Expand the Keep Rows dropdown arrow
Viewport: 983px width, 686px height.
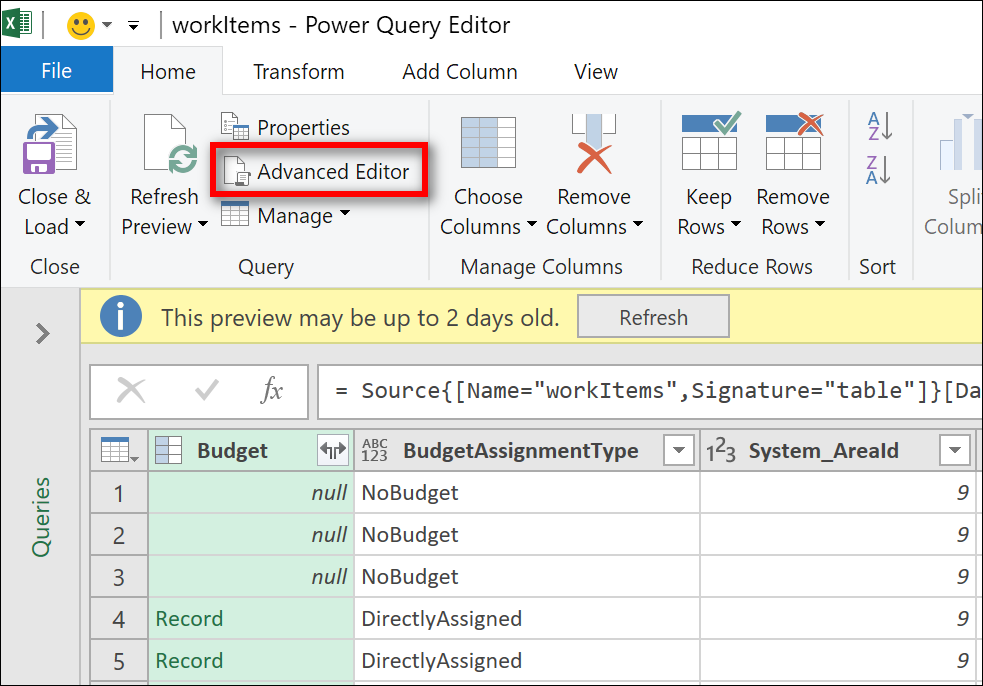pos(736,224)
